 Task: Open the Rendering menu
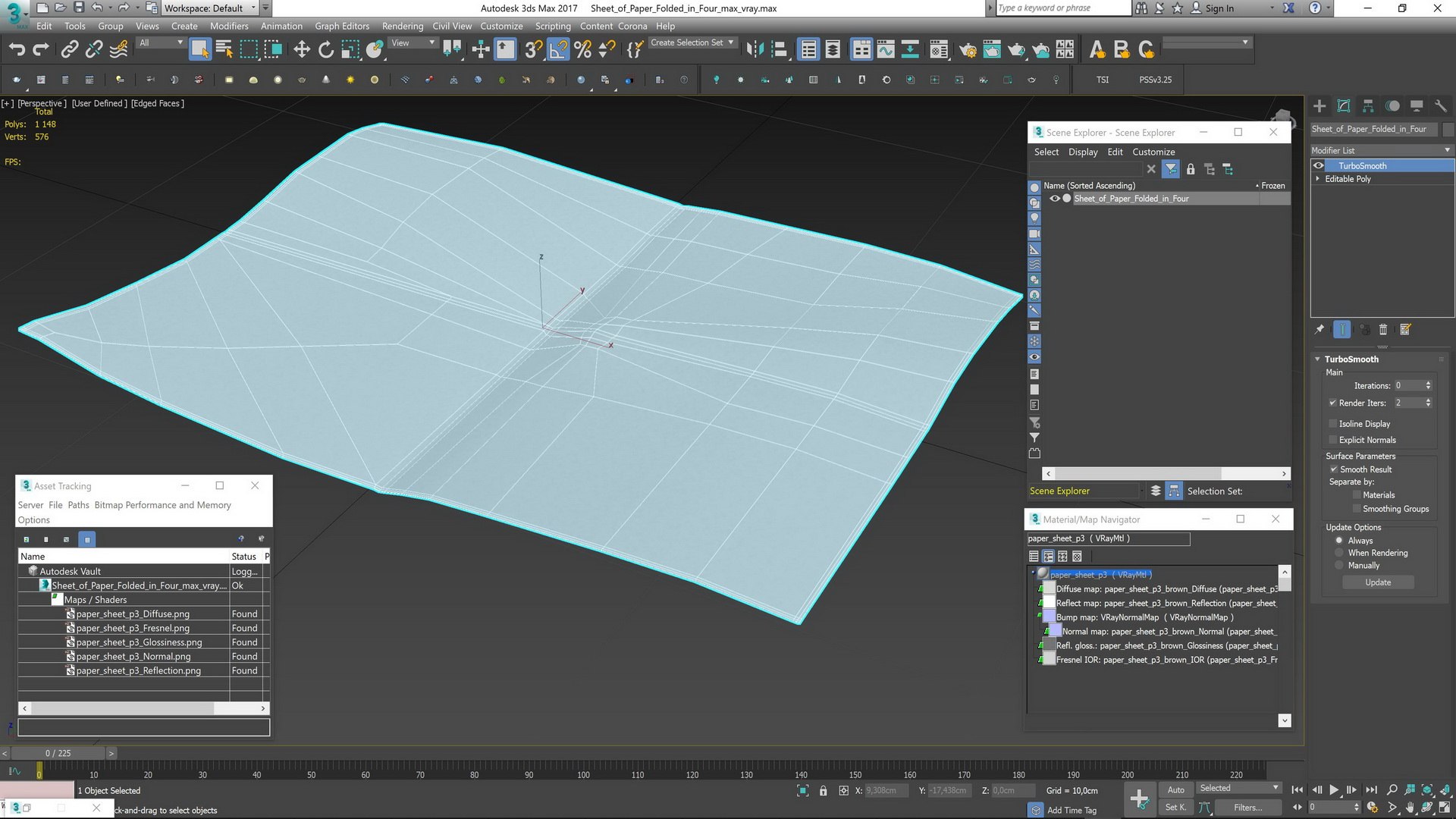coord(402,26)
